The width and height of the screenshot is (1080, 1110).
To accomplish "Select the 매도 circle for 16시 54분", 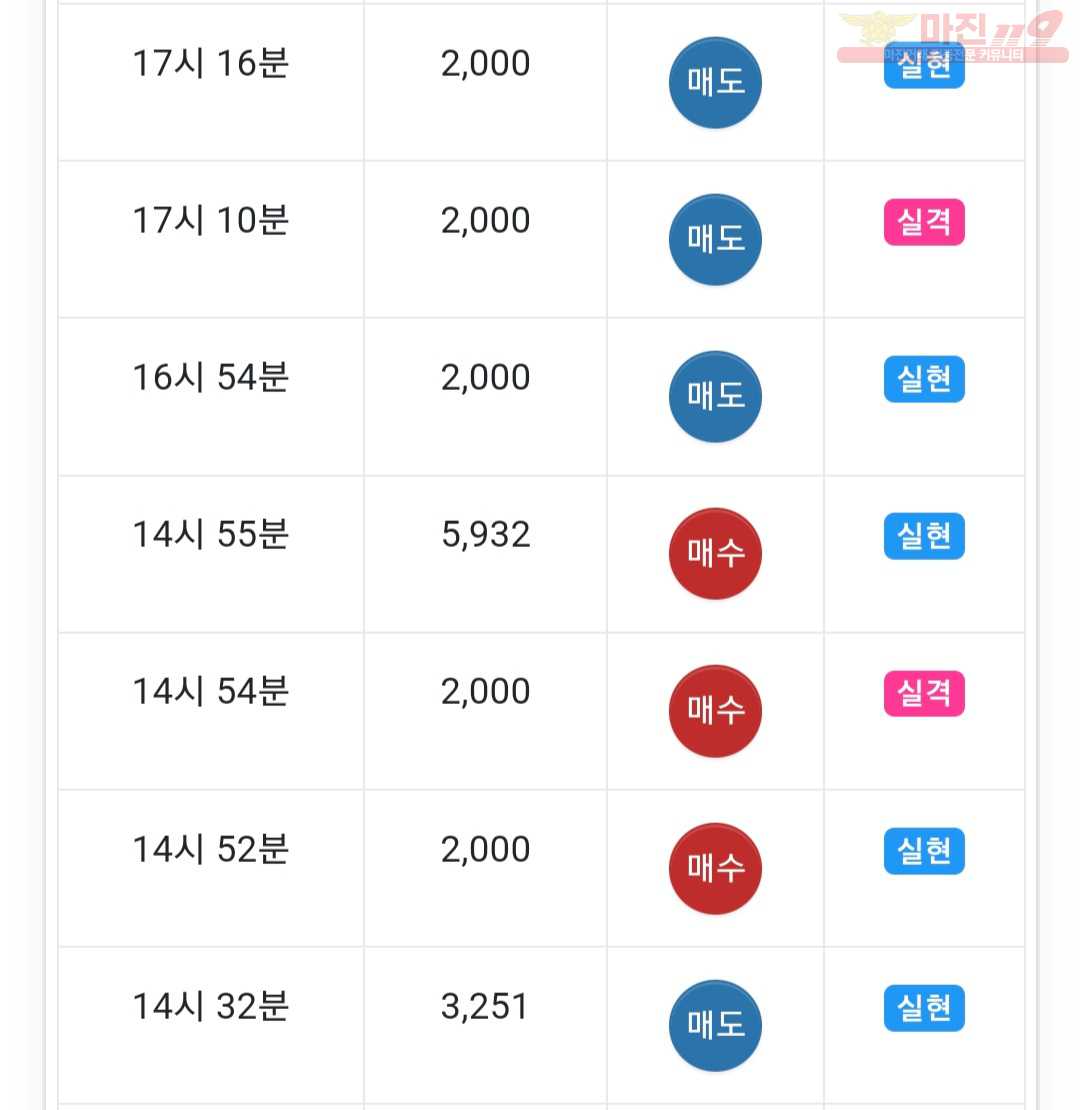I will (715, 396).
